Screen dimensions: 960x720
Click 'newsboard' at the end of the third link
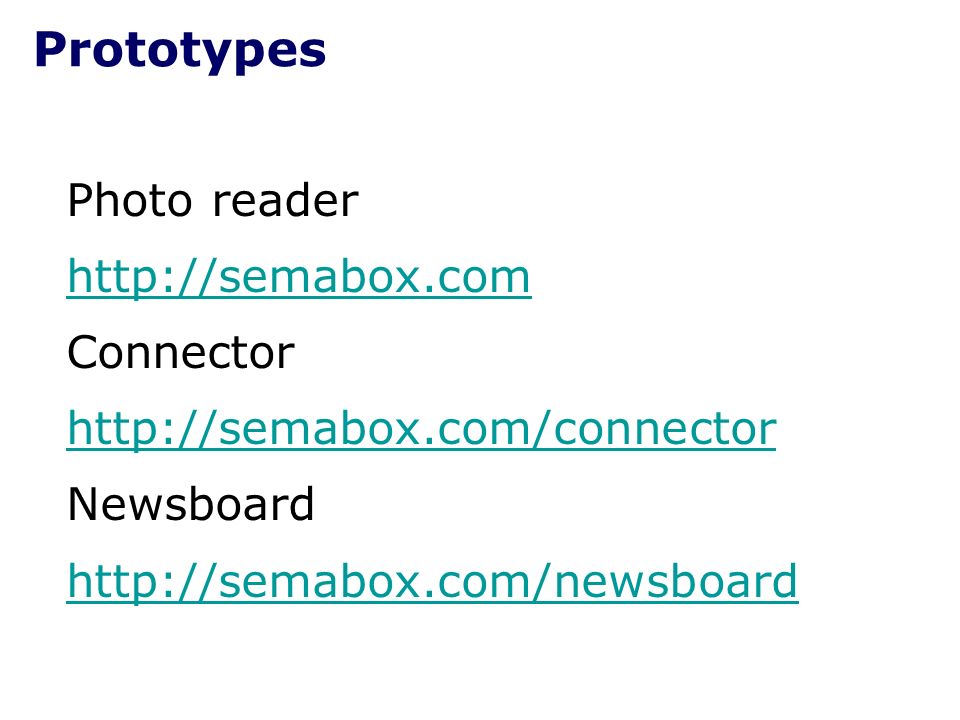(676, 581)
